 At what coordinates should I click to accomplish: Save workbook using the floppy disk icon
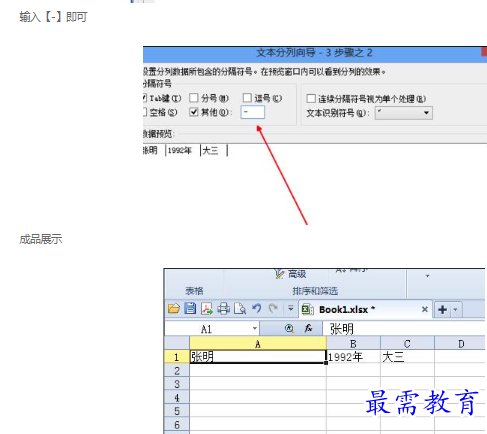[x=190, y=309]
